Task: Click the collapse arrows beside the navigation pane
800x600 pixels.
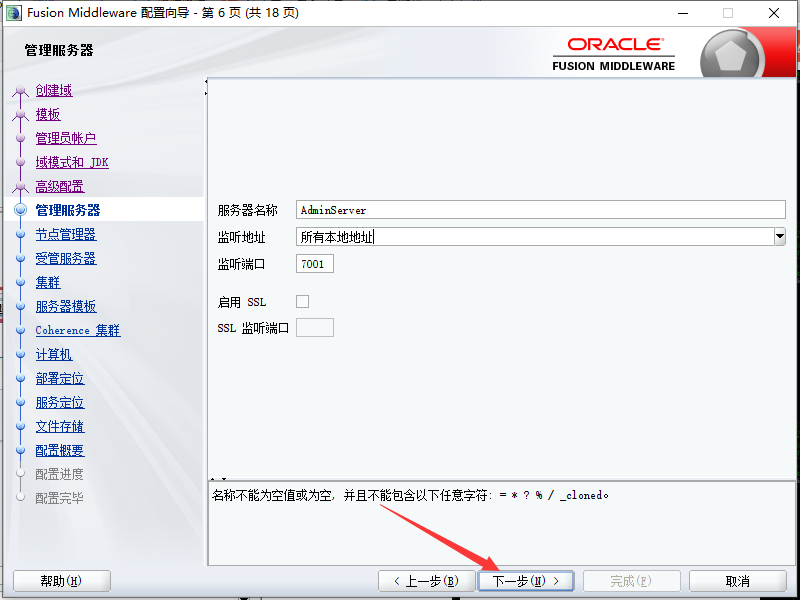Action: 206,87
